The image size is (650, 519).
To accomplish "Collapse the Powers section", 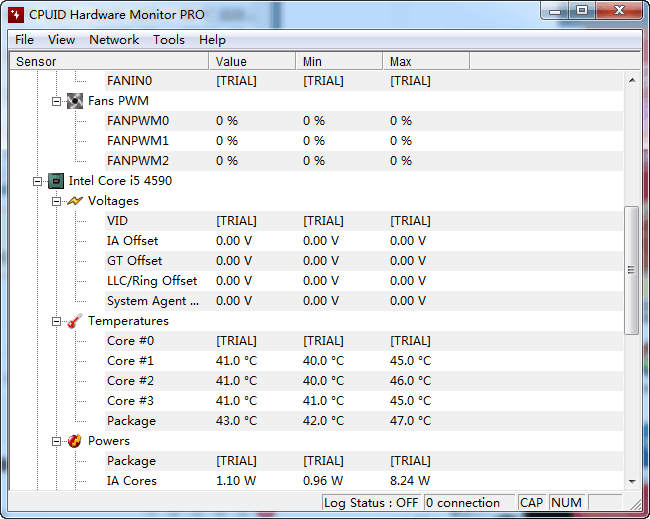I will 57,441.
